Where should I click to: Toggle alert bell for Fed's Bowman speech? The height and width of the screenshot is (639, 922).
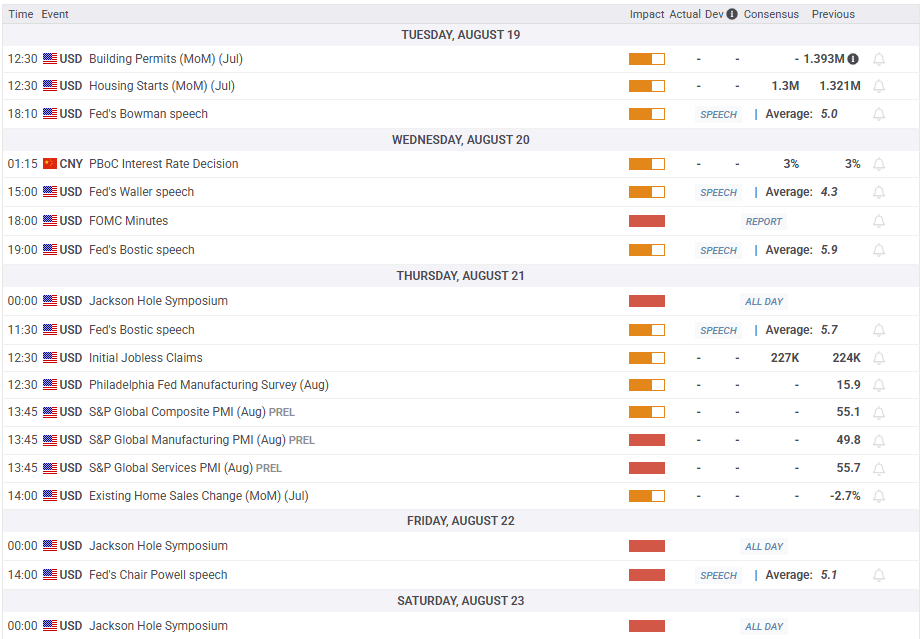(879, 114)
